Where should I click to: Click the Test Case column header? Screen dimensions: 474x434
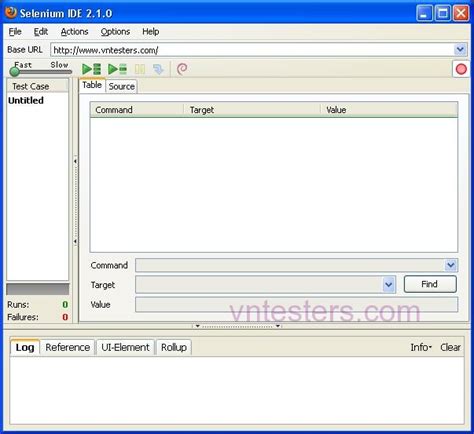click(x=38, y=86)
